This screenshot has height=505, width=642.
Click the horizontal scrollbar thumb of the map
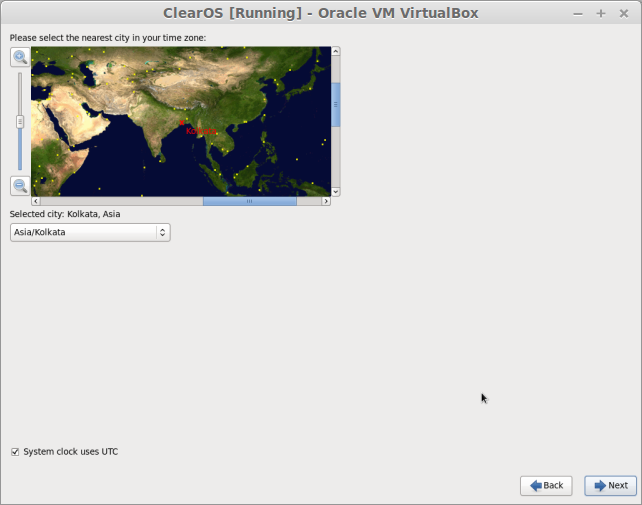[x=250, y=201]
